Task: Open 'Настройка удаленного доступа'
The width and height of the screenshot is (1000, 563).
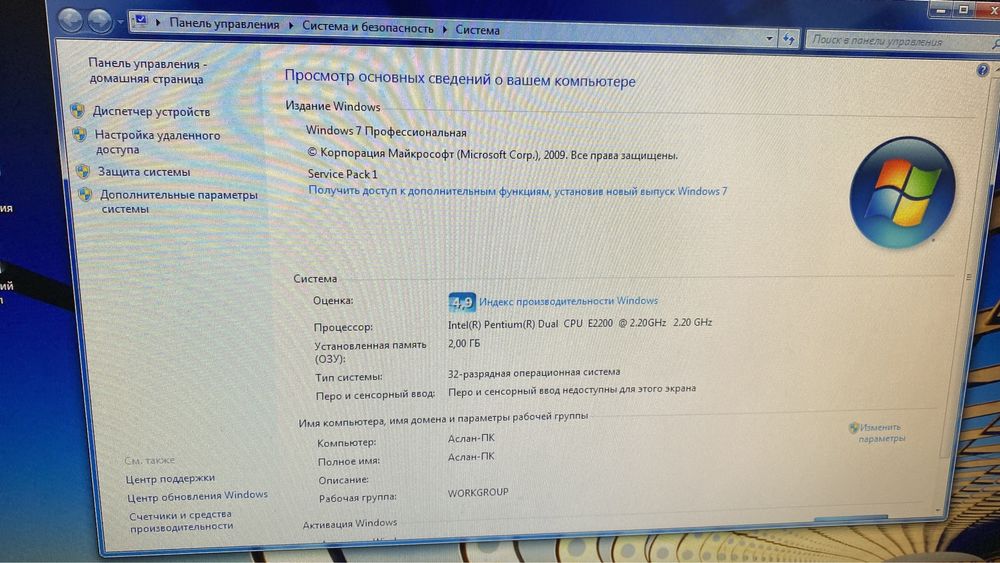Action: coord(158,142)
